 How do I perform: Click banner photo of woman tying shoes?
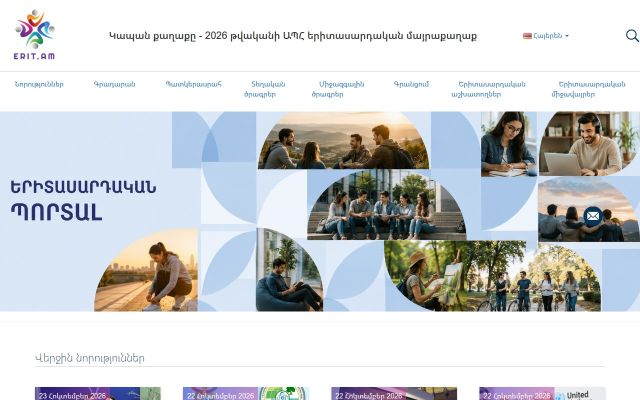(x=146, y=270)
